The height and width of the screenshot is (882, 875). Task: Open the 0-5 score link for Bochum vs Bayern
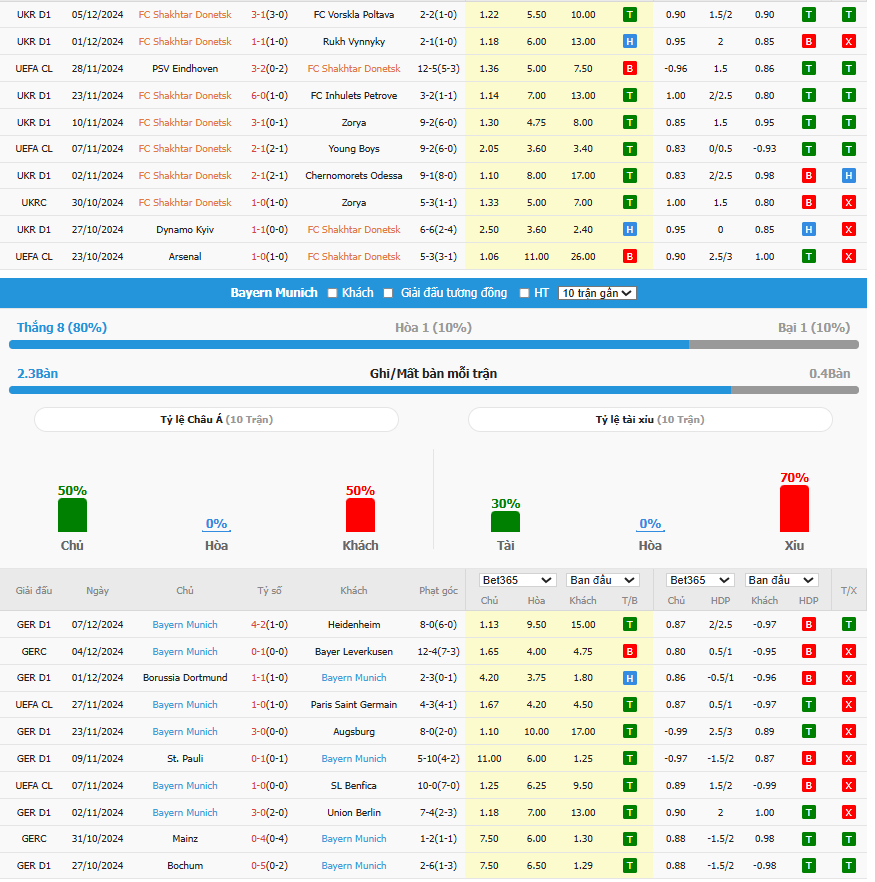258,866
